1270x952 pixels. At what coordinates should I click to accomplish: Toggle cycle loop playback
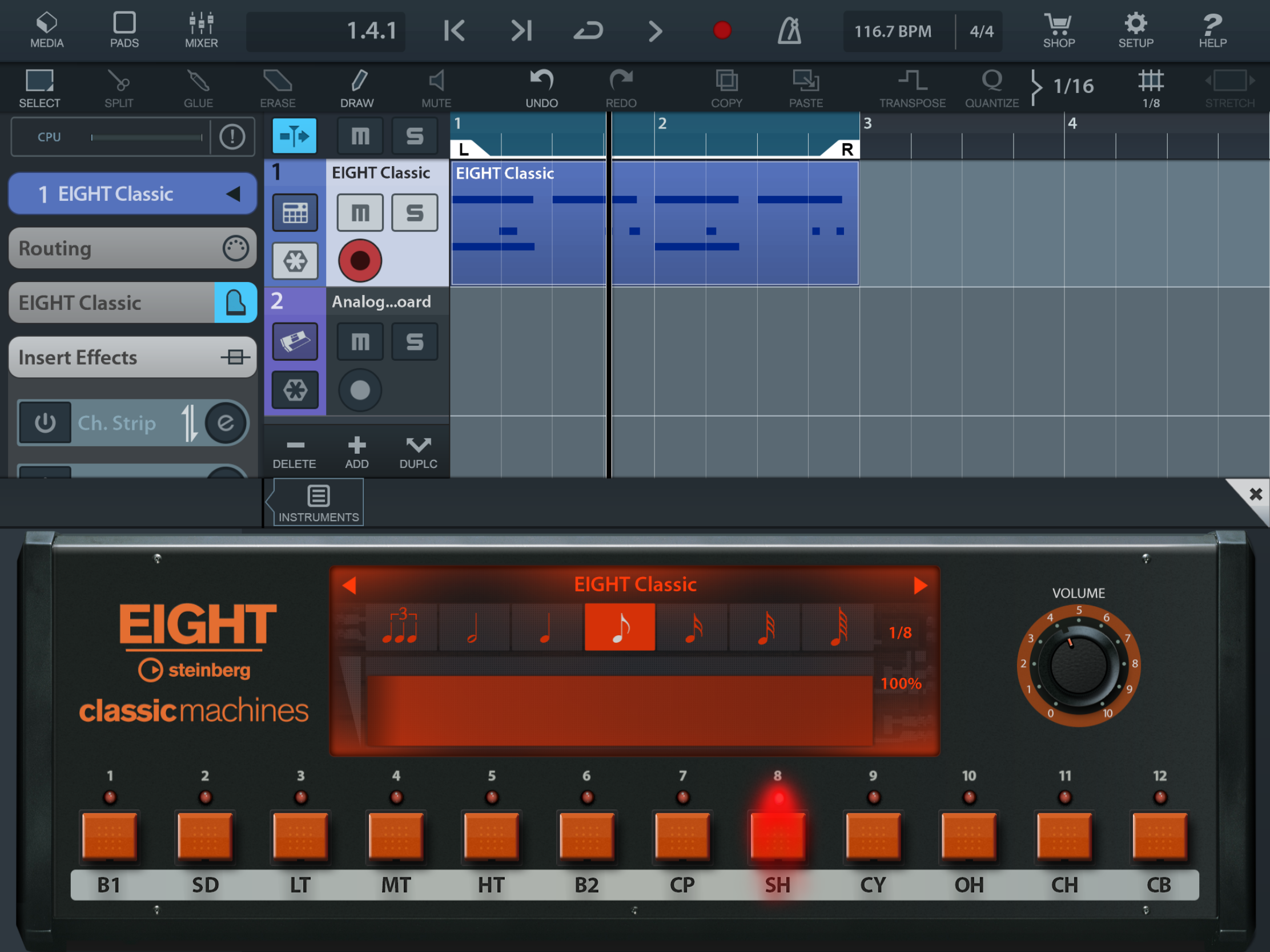tap(589, 30)
